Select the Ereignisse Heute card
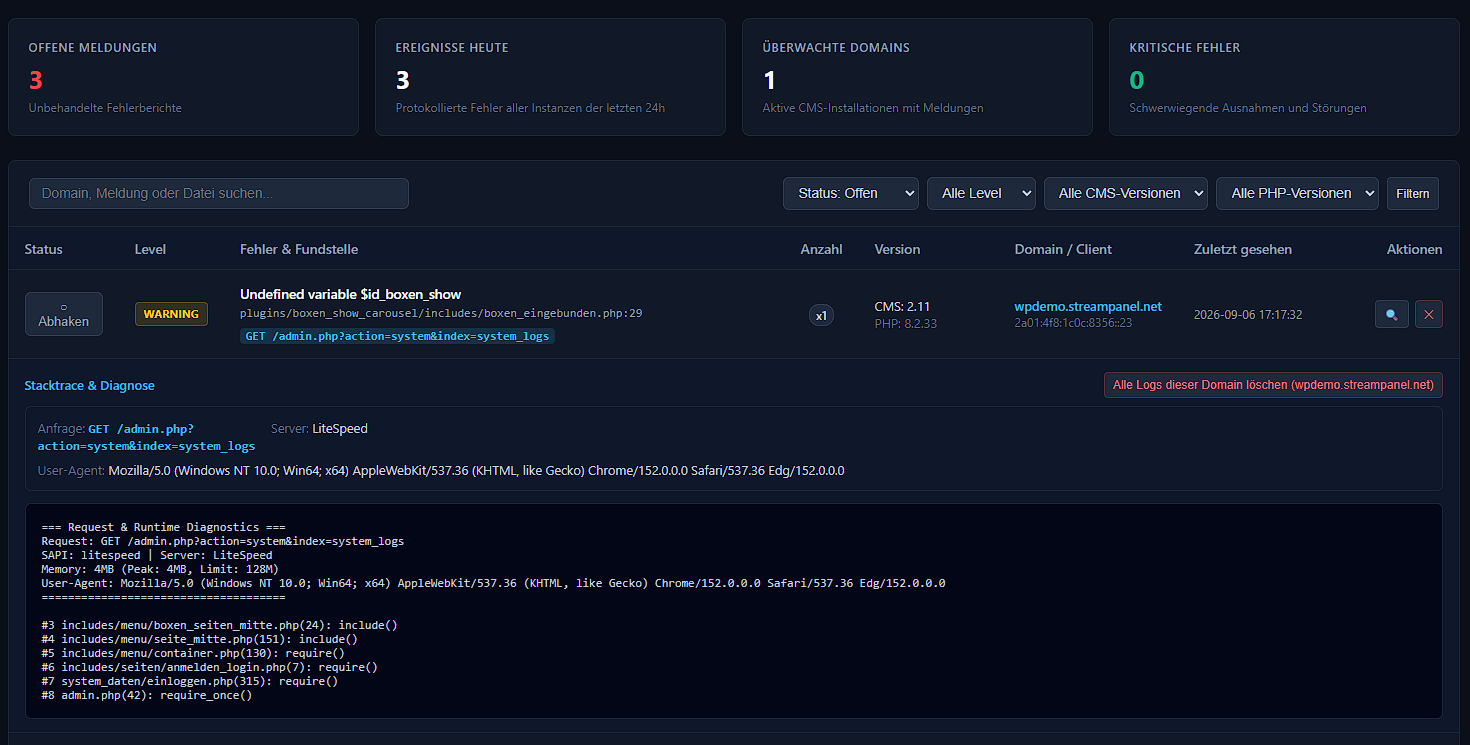This screenshot has width=1470, height=745. click(550, 77)
